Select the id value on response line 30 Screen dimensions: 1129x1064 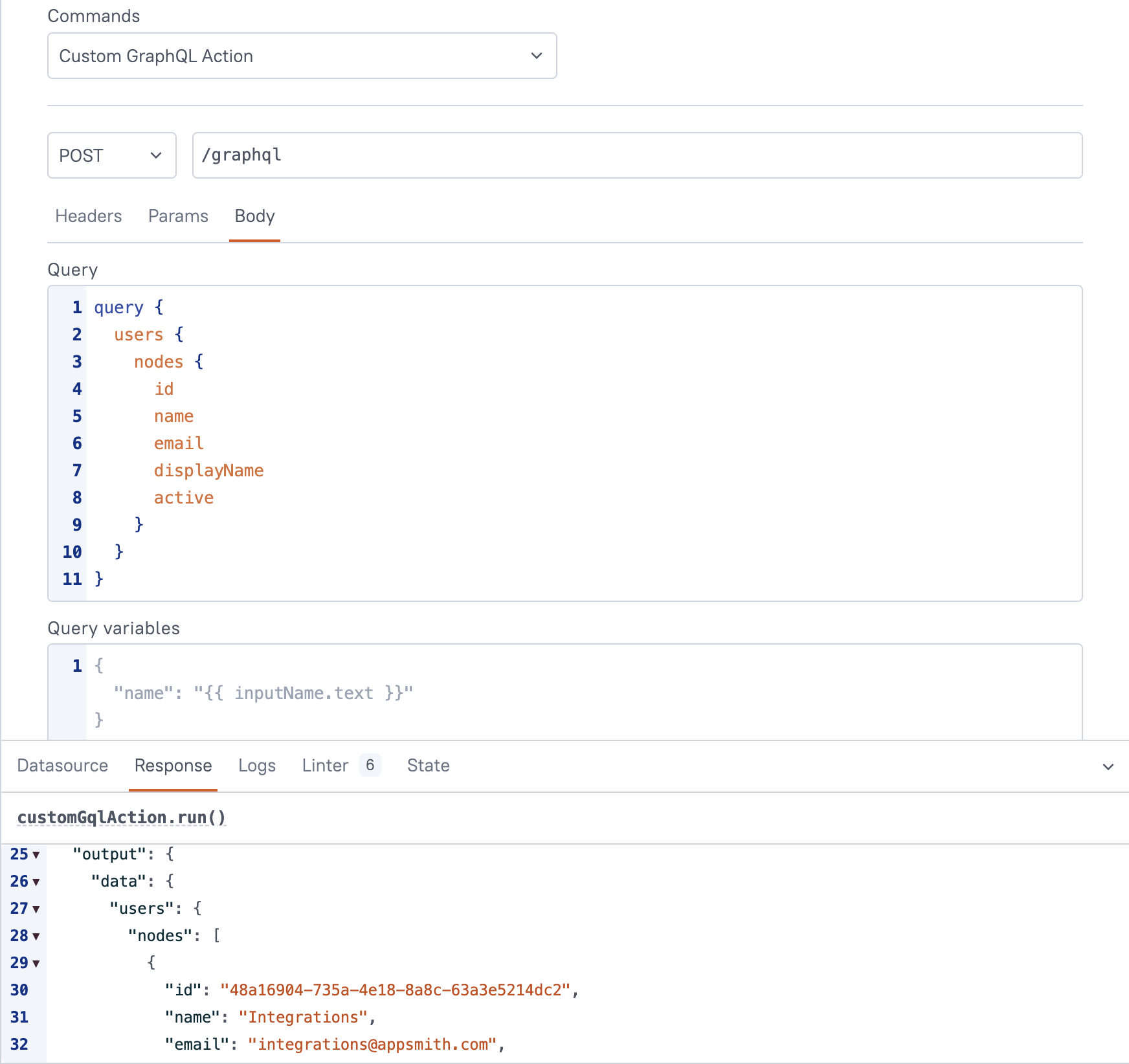[396, 990]
